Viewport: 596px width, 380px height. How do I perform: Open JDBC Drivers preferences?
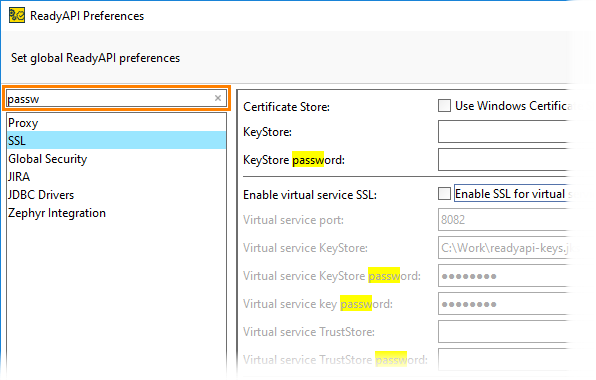pos(116,195)
